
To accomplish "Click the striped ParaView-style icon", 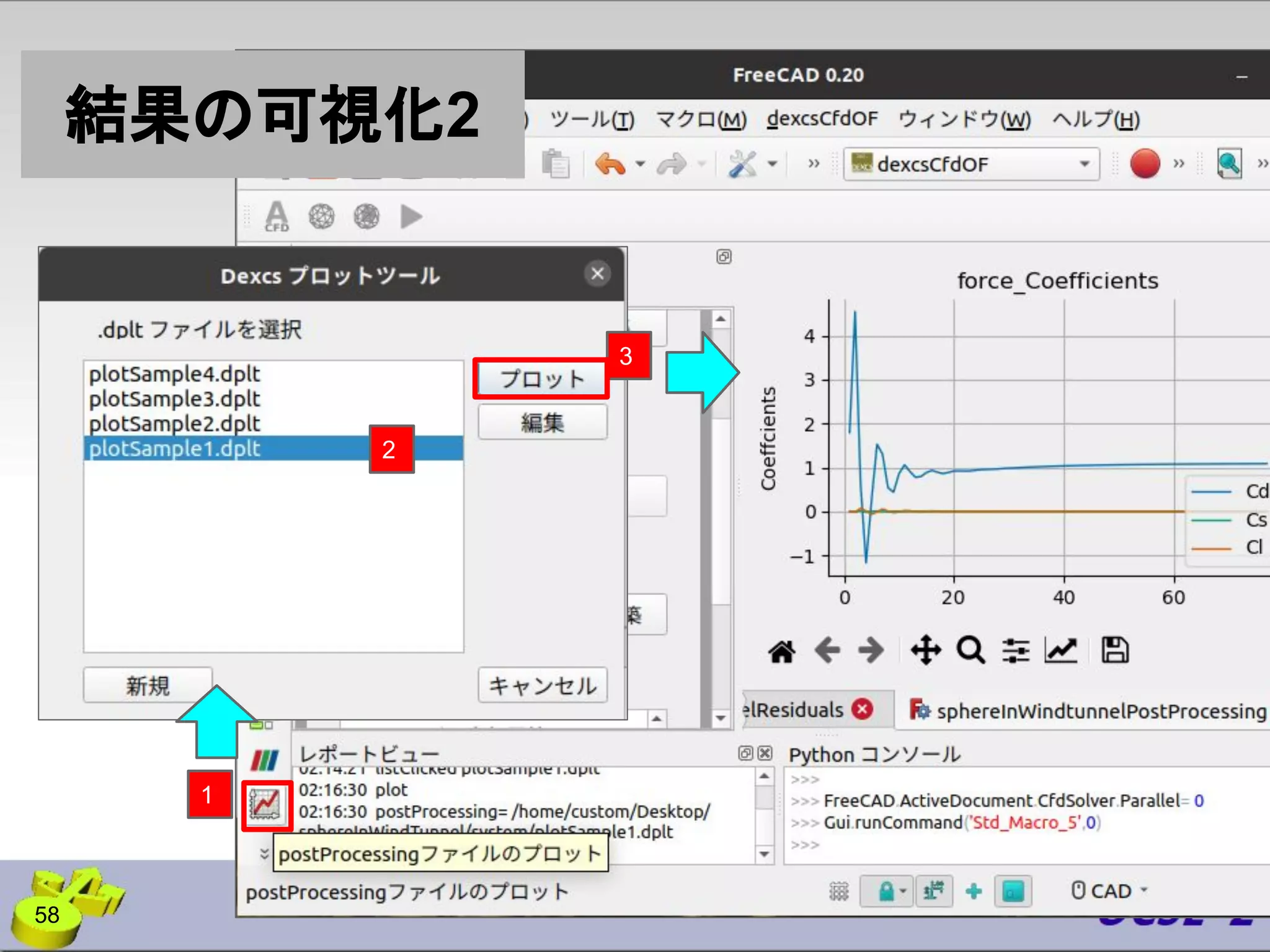I will (x=265, y=760).
